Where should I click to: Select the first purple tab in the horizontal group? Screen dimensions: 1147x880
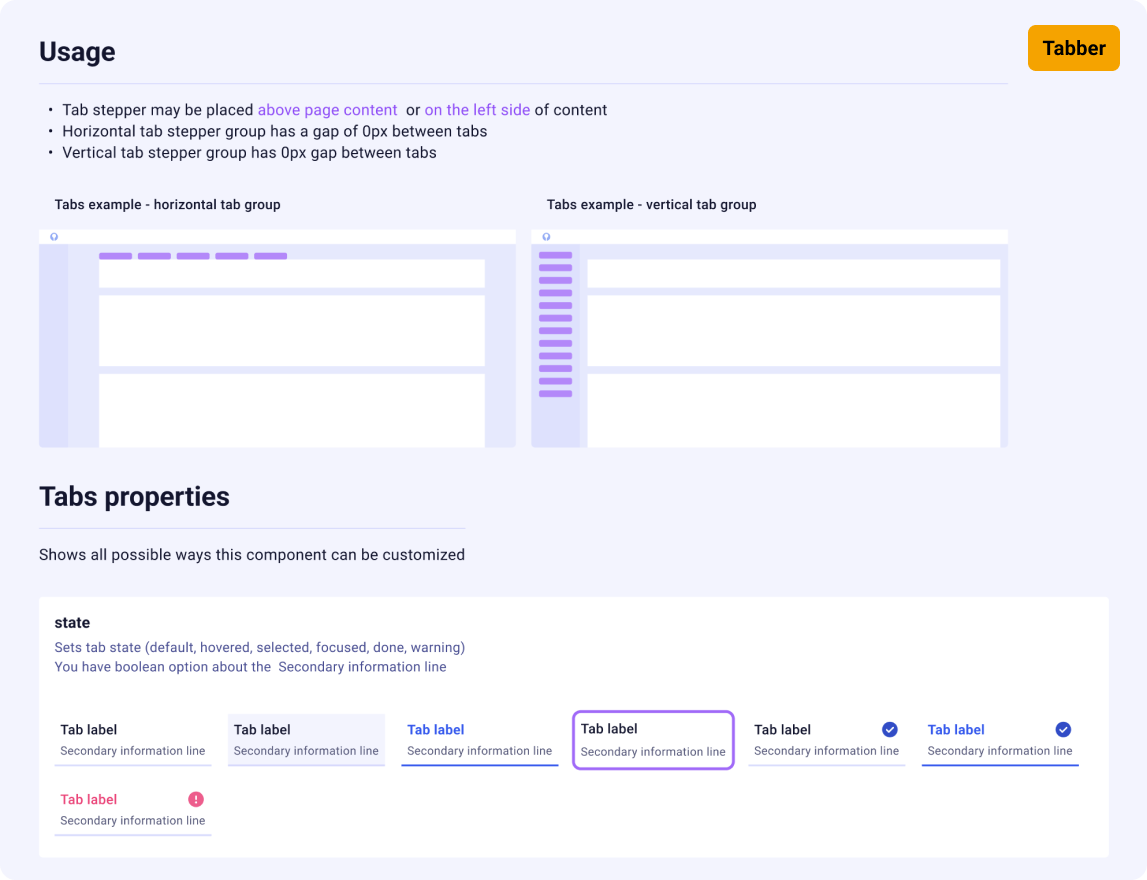click(x=114, y=256)
